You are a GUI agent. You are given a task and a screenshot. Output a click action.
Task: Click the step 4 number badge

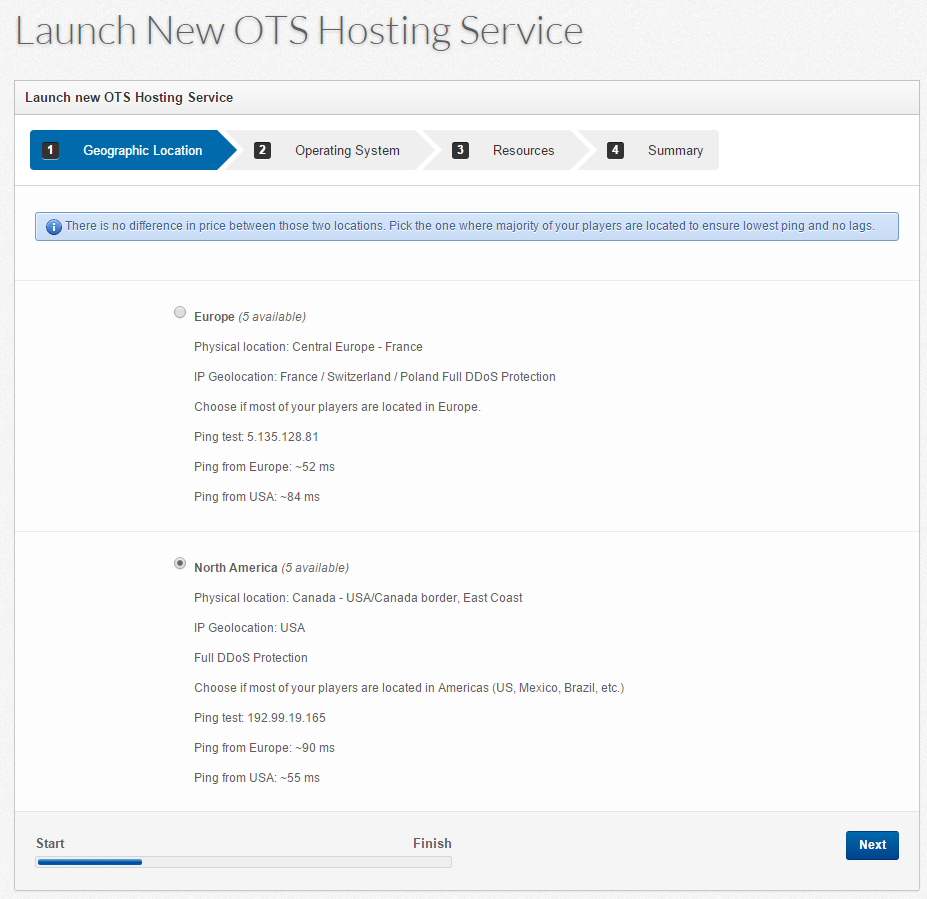(615, 150)
